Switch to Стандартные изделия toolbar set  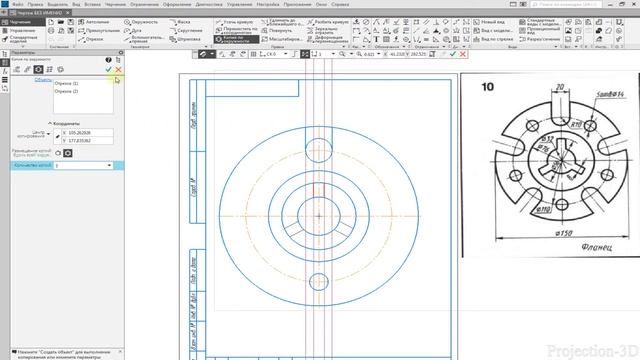pyautogui.click(x=20, y=39)
